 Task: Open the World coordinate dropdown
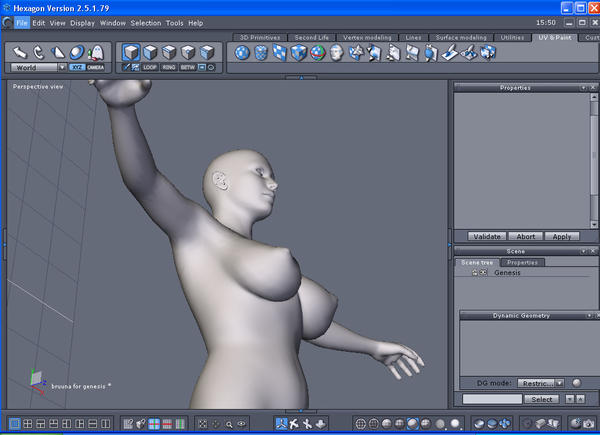click(x=38, y=67)
